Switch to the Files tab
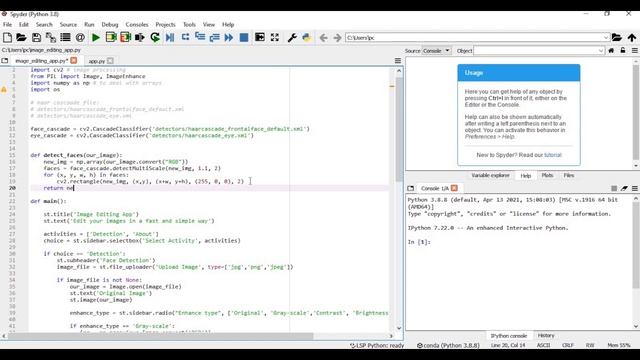This screenshot has width=640, height=360. coord(569,176)
